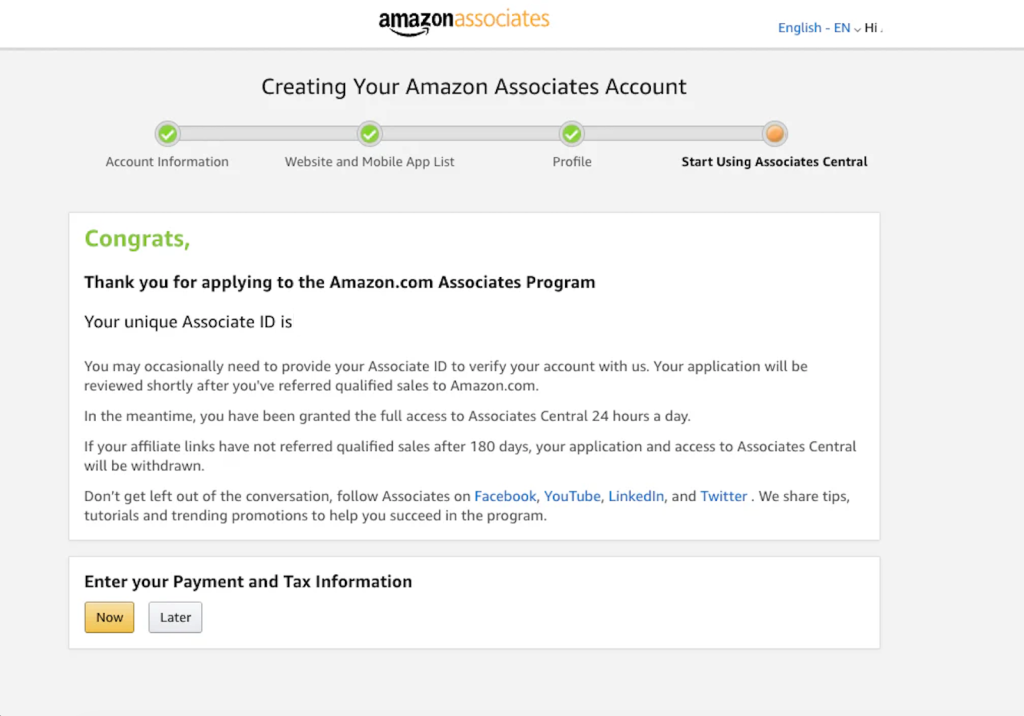Click the Account Information green checkmark step

point(167,134)
